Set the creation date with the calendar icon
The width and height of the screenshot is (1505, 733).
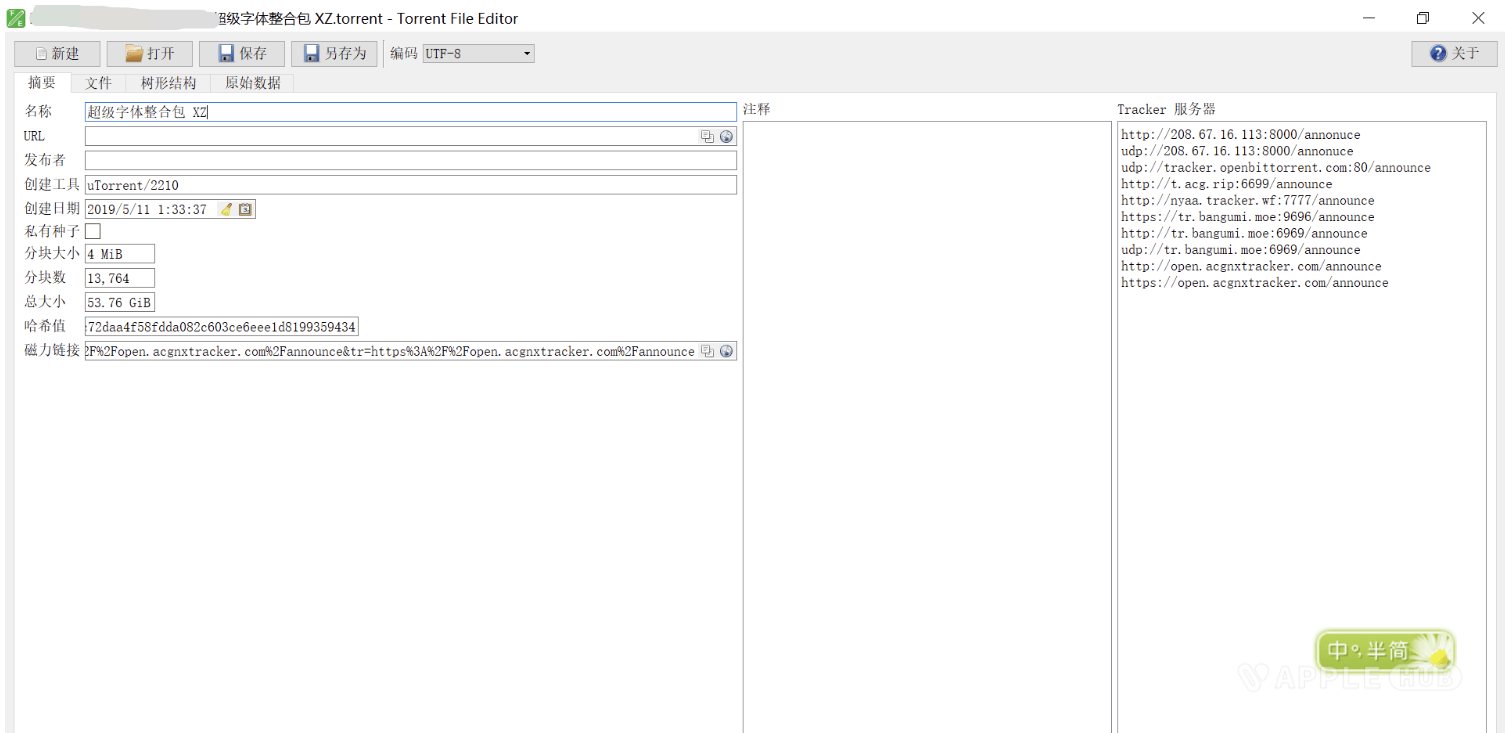click(x=245, y=210)
